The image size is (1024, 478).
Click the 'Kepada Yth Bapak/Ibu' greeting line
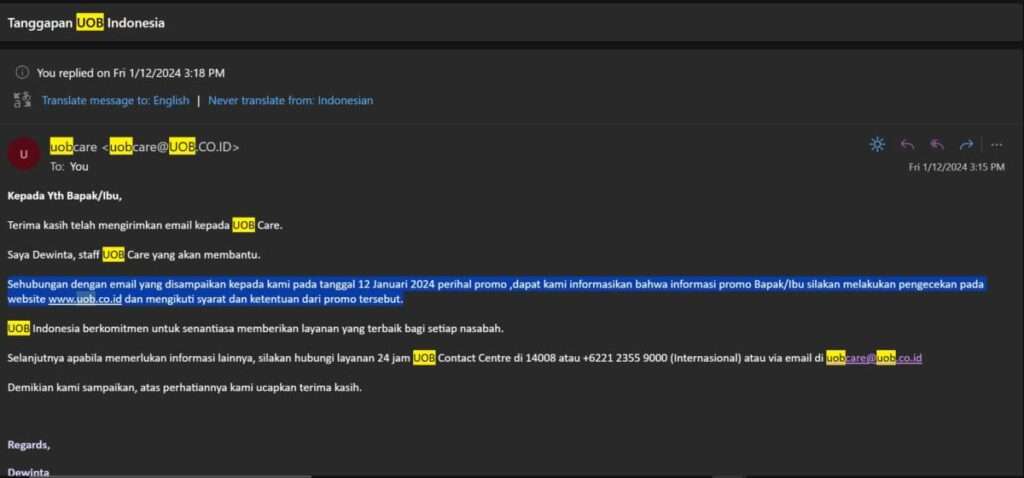[x=65, y=196]
